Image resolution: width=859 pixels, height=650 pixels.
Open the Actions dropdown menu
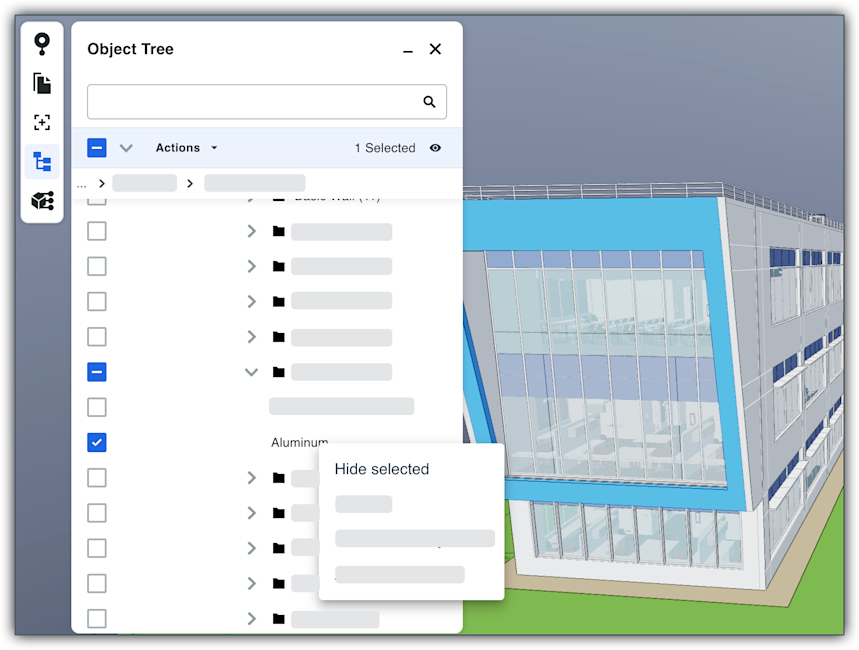coord(186,148)
